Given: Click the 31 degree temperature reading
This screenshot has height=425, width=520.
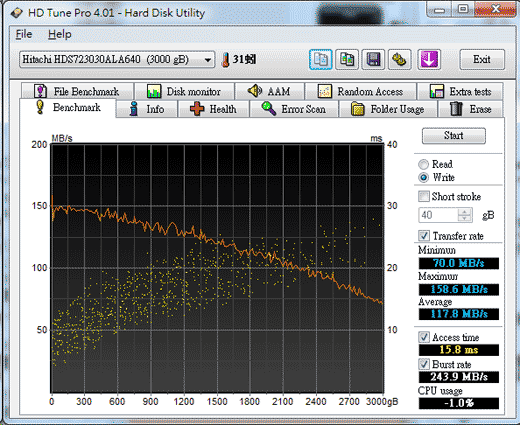Looking at the screenshot, I should [x=244, y=60].
